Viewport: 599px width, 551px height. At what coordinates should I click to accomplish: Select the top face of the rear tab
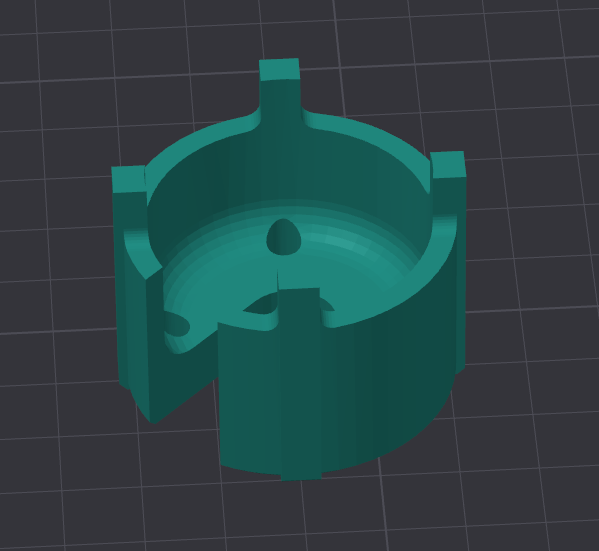(279, 69)
